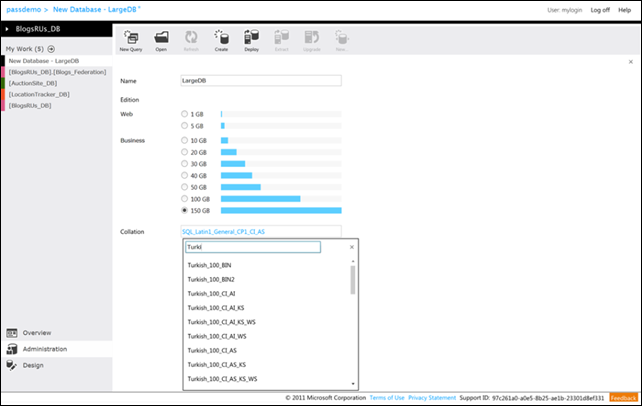Click the collation list scroll up arrow

pos(353,261)
